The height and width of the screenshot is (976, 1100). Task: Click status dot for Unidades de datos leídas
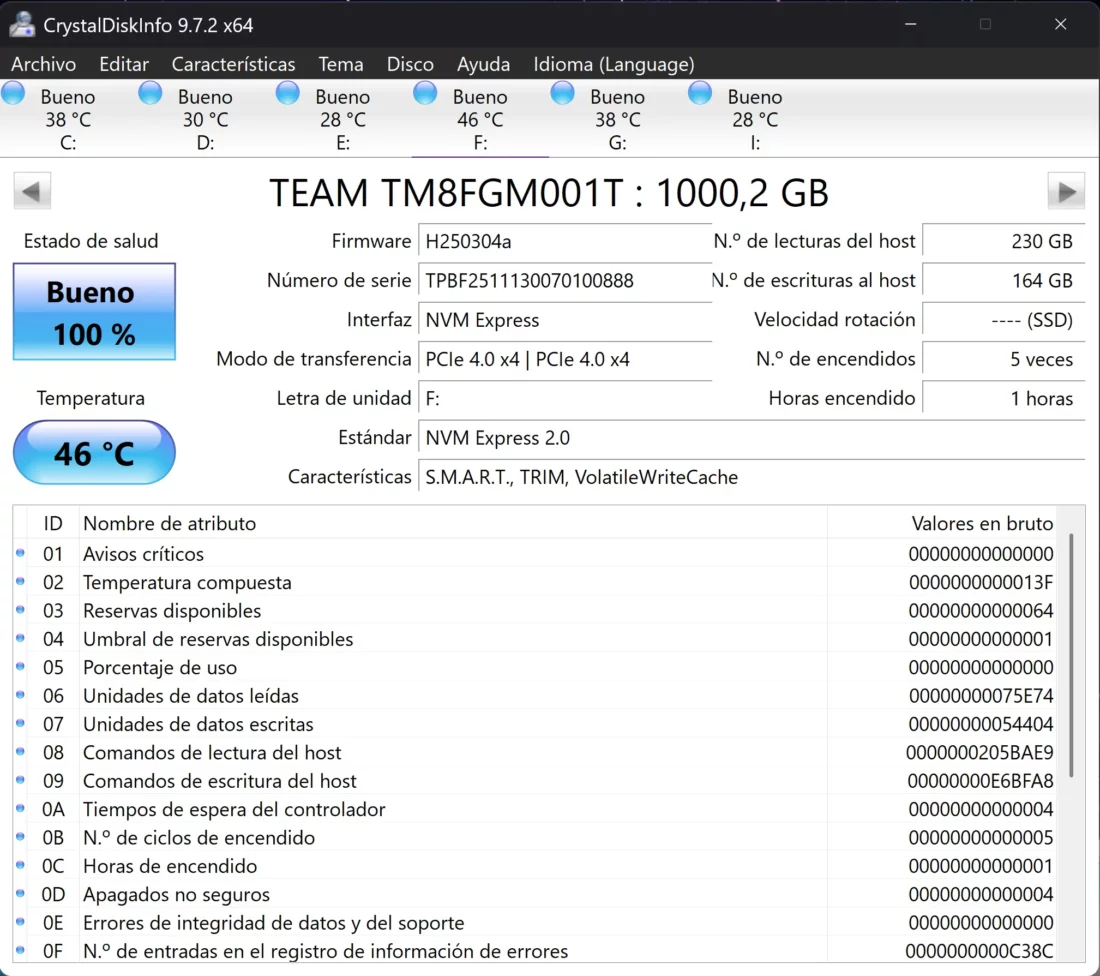tap(20, 695)
